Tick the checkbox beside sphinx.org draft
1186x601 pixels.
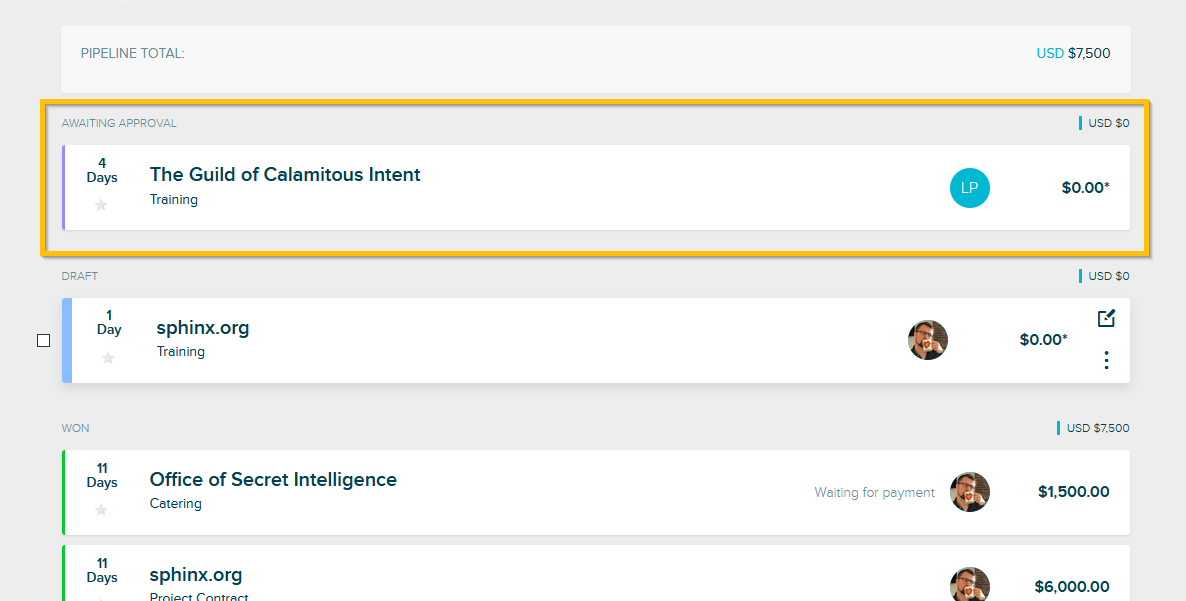point(43,341)
